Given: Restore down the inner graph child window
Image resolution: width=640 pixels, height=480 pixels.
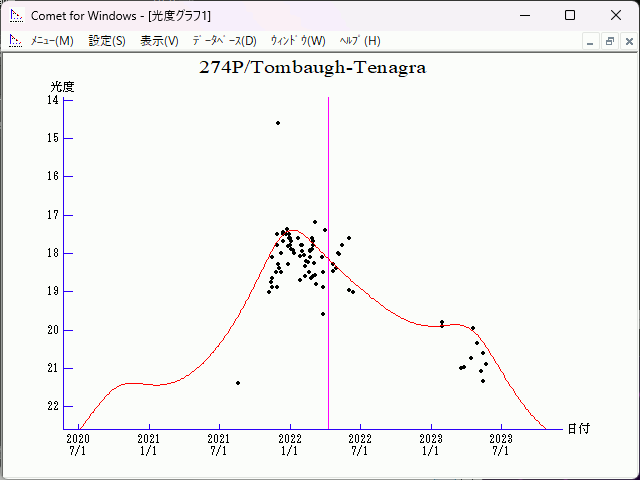Looking at the screenshot, I should click(609, 41).
